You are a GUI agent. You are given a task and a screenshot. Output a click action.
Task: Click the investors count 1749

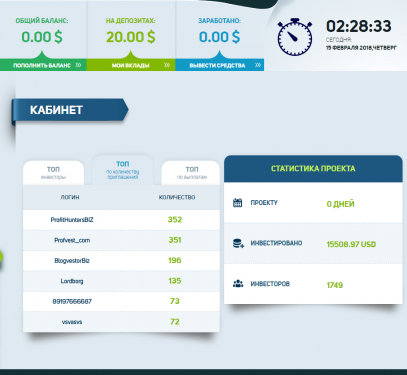point(335,285)
